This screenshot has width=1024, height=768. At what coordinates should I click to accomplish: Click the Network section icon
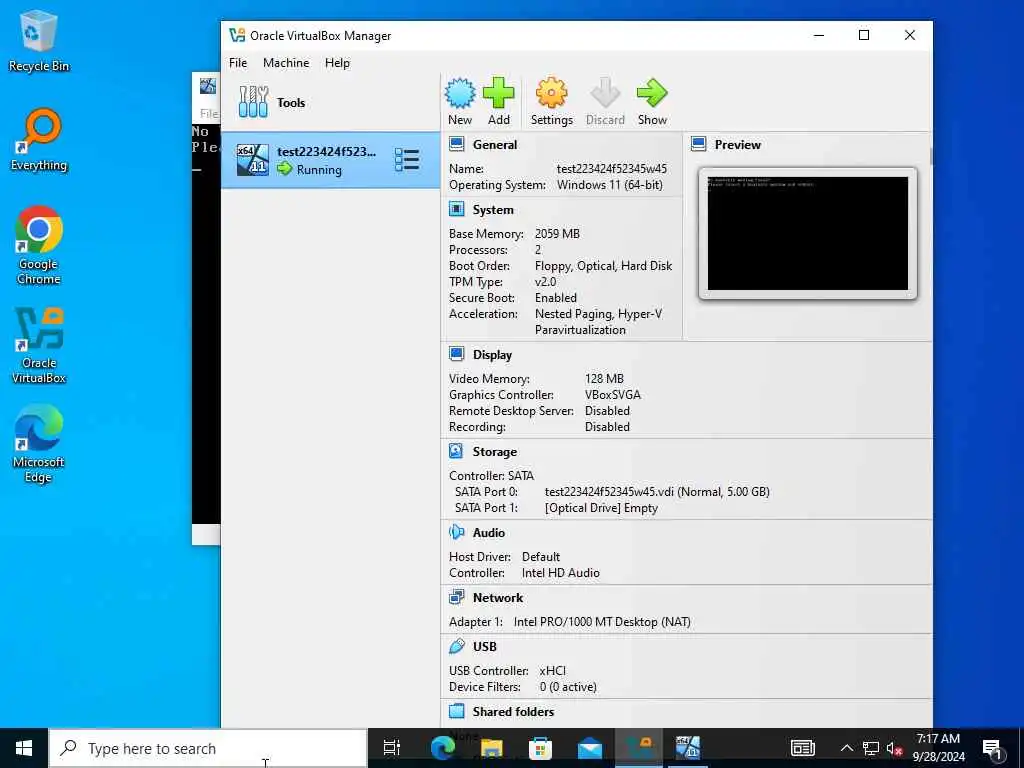coord(456,597)
